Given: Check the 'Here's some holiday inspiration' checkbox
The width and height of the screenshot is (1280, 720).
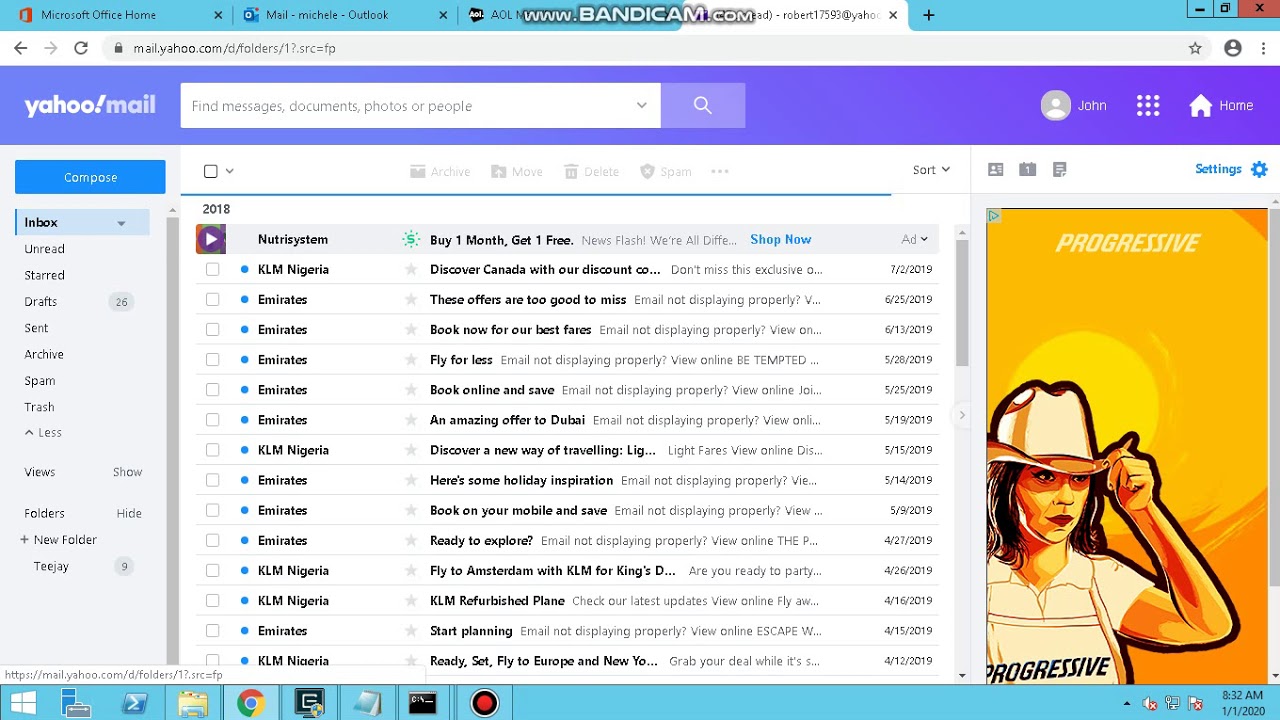Looking at the screenshot, I should tap(212, 480).
